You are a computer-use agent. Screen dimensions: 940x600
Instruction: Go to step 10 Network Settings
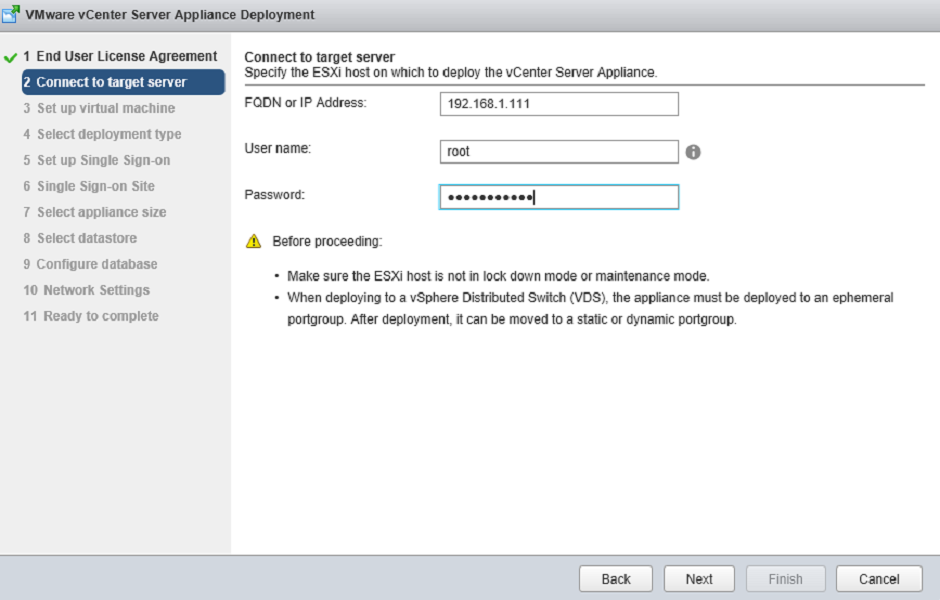point(87,290)
